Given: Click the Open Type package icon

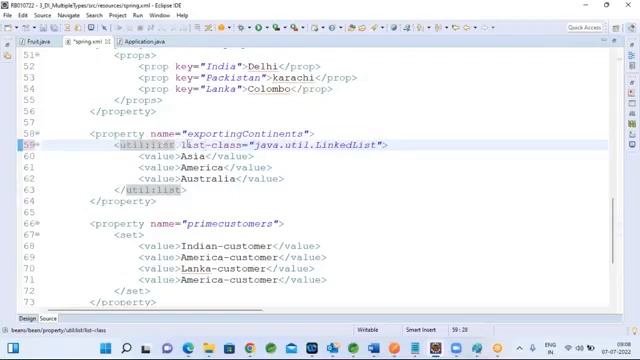Looking at the screenshot, I should 351,28.
